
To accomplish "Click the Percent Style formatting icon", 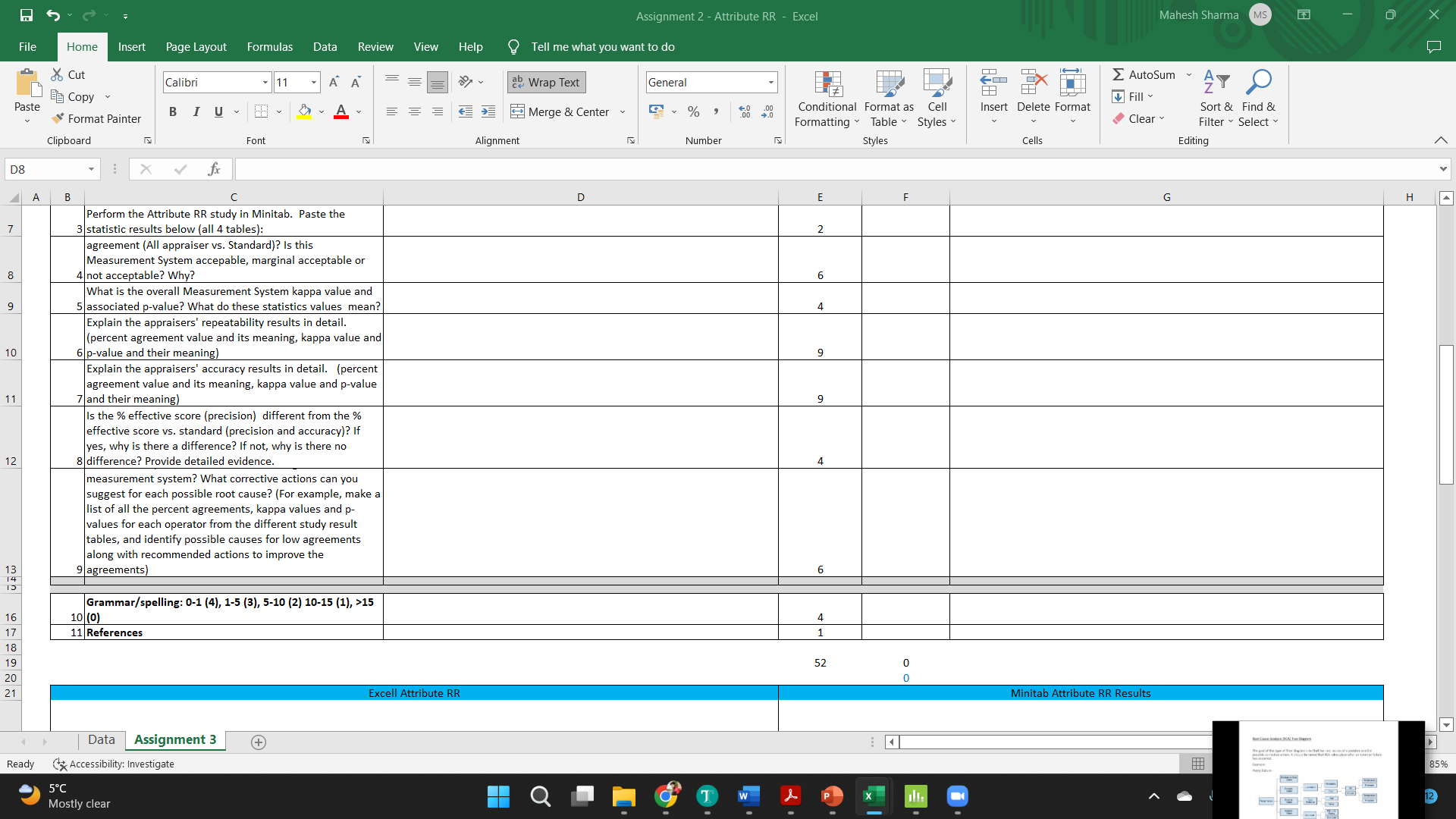I will pyautogui.click(x=692, y=111).
